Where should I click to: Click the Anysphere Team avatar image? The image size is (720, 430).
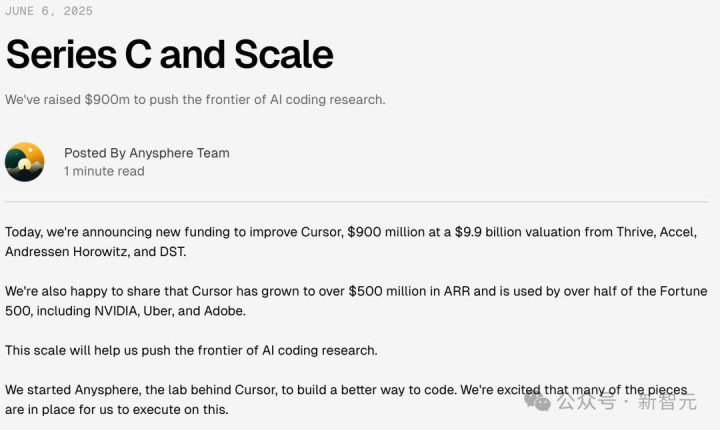click(x=24, y=162)
